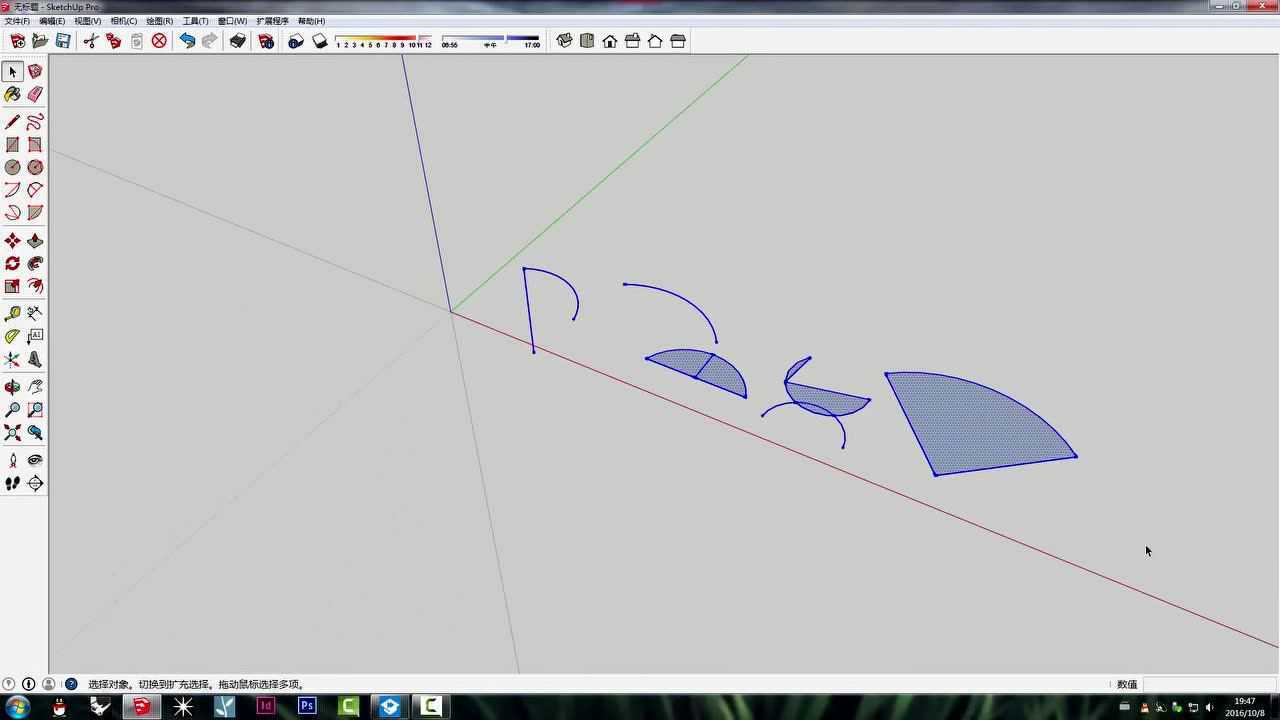The image size is (1280, 720).
Task: Toggle shadows with white cube icon
Action: (320, 41)
